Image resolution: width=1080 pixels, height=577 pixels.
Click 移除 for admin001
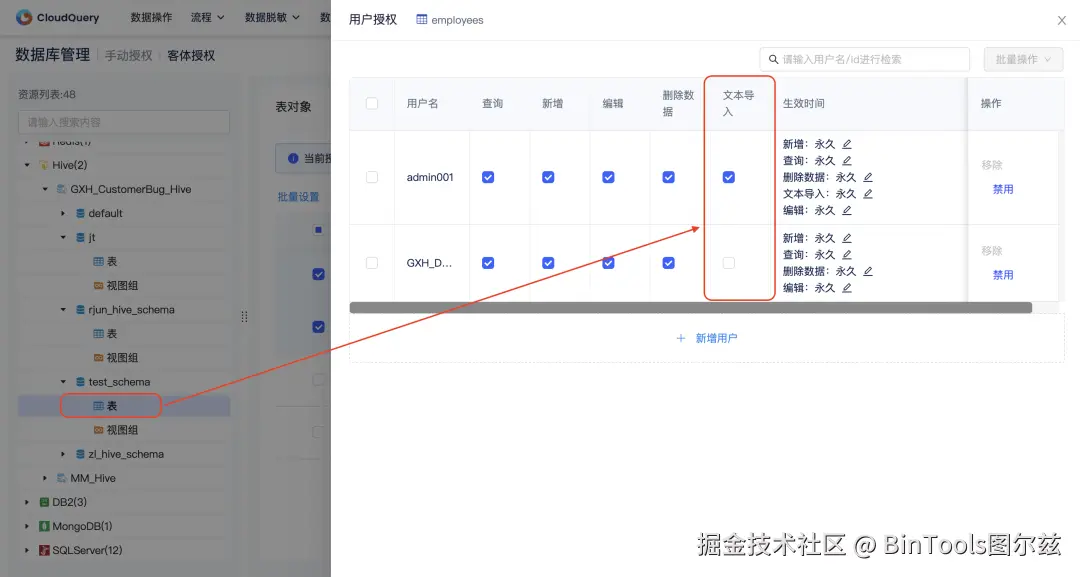(x=992, y=165)
